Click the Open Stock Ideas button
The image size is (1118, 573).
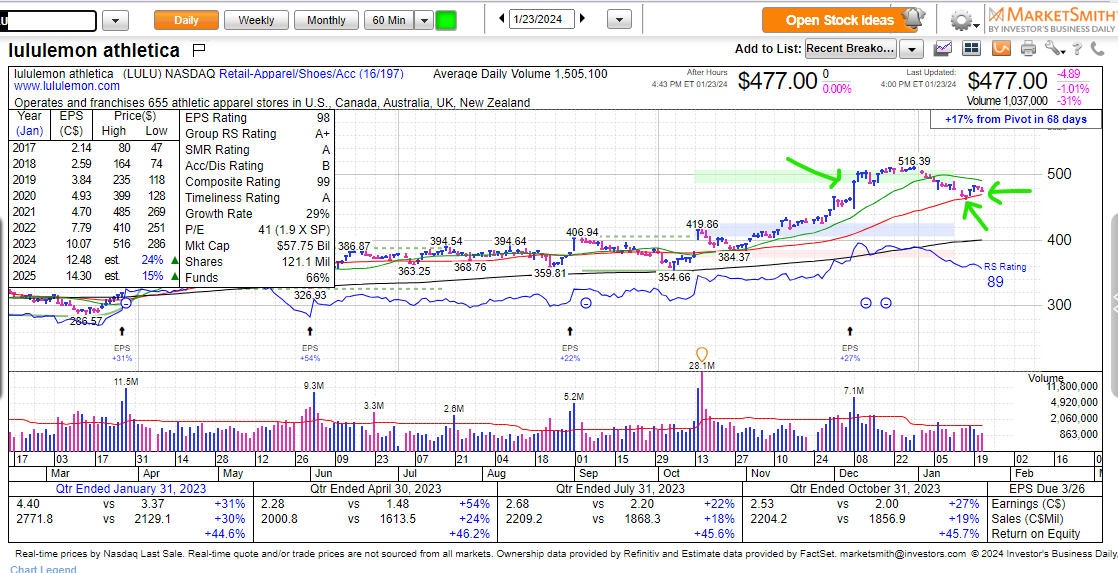coord(838,20)
